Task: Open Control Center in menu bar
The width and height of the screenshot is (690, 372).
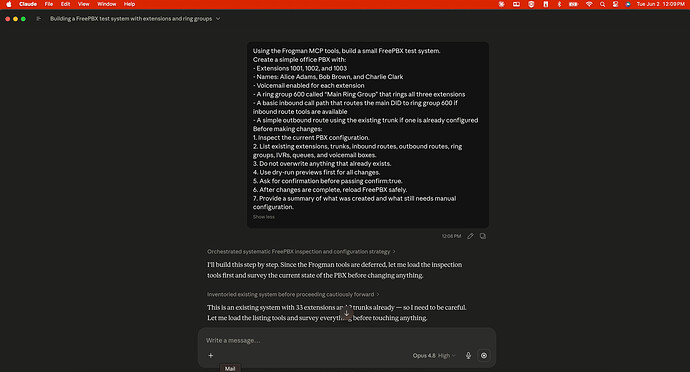Action: pyautogui.click(x=615, y=4)
